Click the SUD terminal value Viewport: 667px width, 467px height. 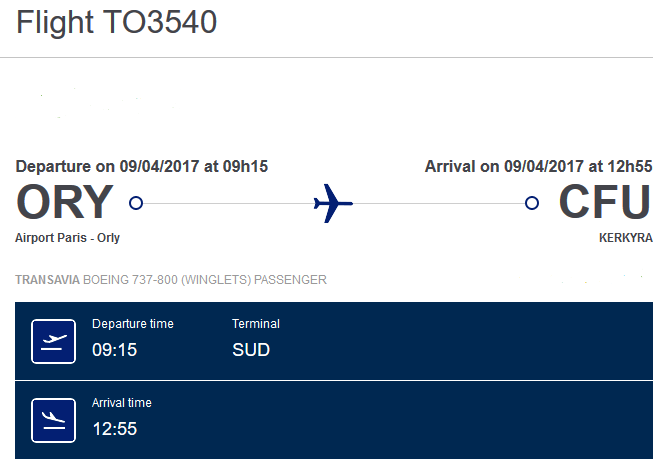click(251, 350)
